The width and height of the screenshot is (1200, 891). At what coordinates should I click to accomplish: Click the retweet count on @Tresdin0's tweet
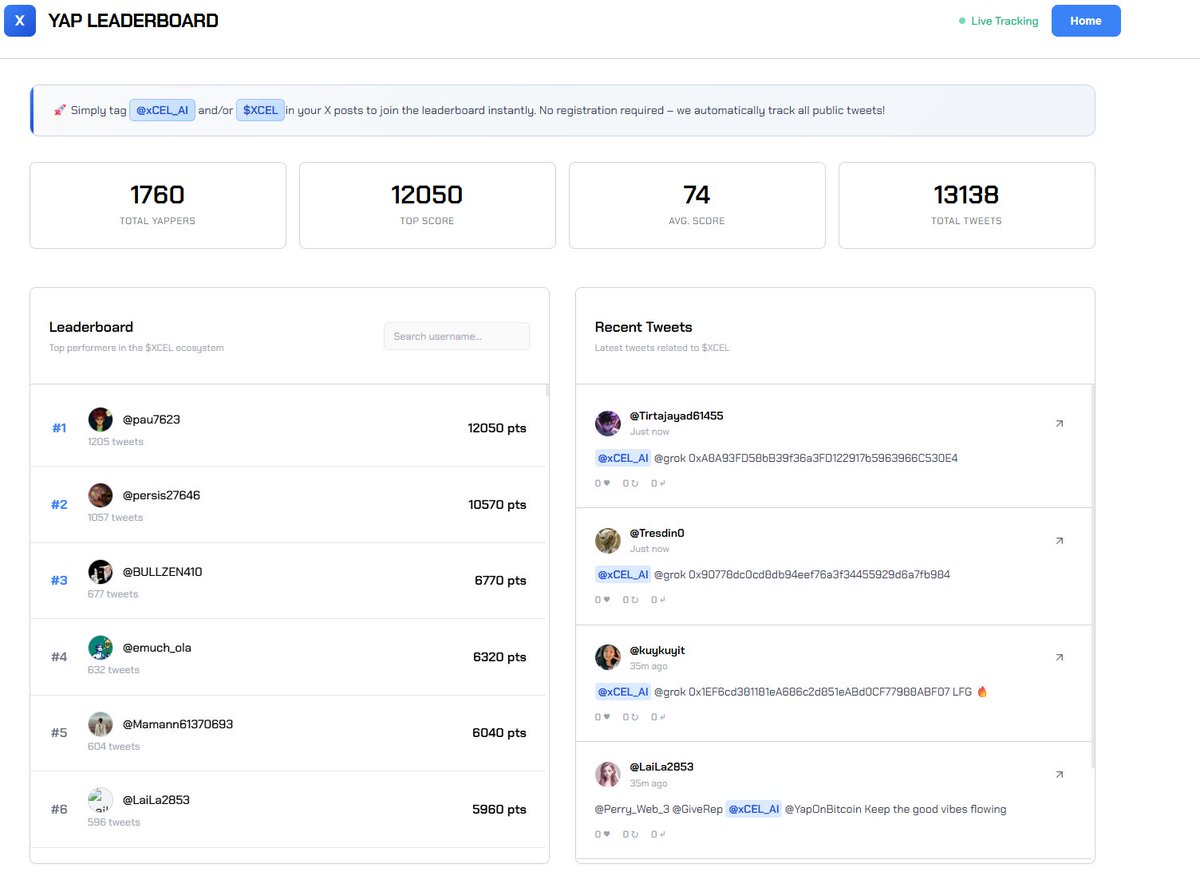pyautogui.click(x=630, y=600)
